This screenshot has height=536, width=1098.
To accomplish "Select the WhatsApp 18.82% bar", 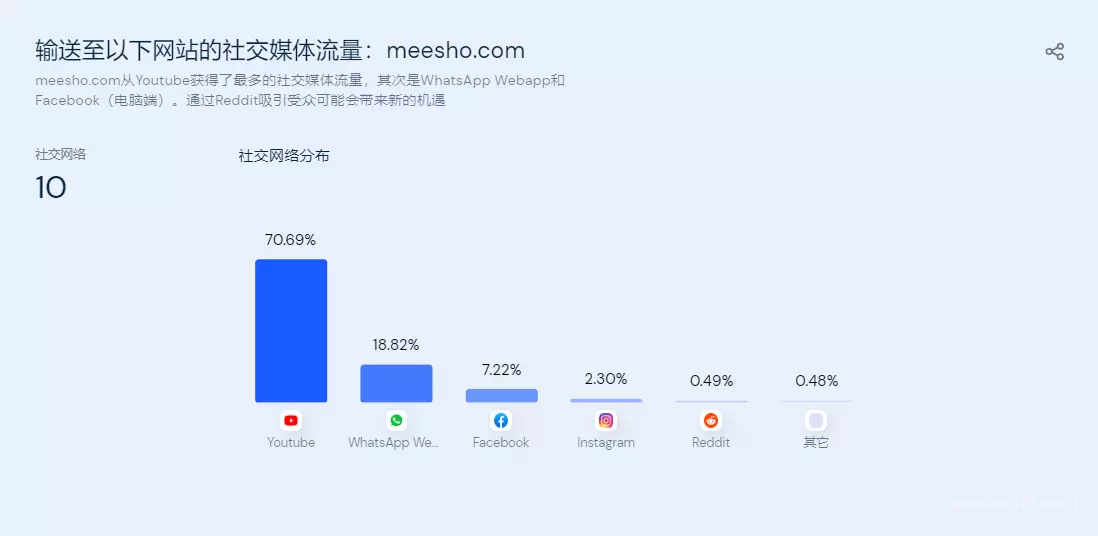I will pyautogui.click(x=396, y=383).
